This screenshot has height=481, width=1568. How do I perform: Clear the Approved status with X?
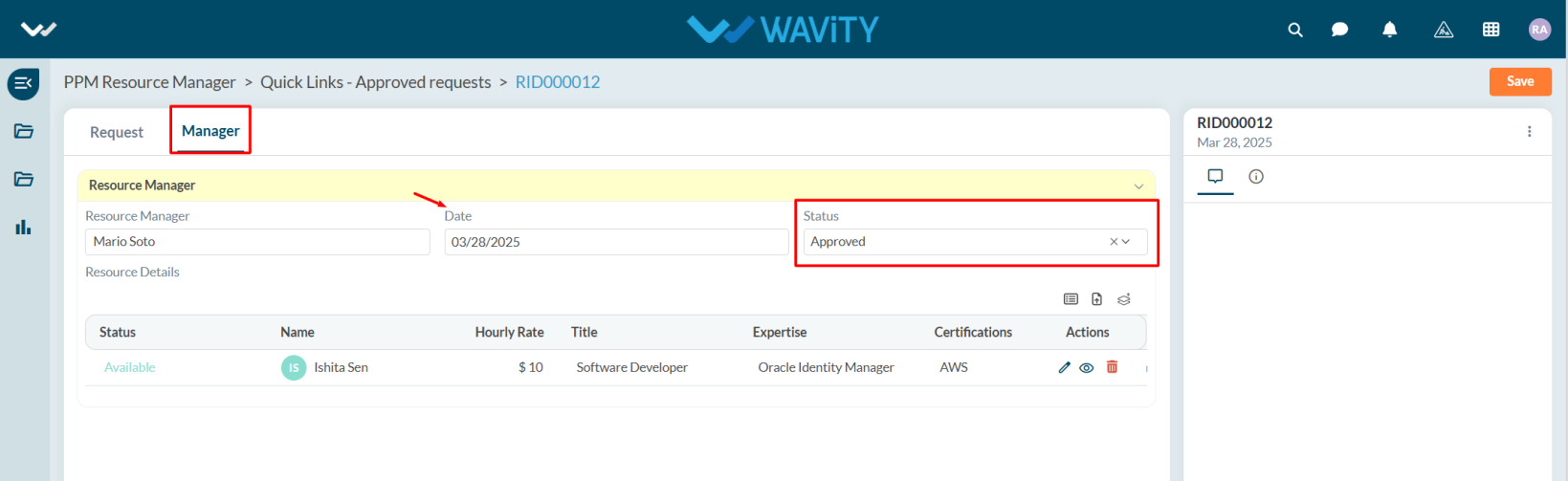[x=1114, y=242]
